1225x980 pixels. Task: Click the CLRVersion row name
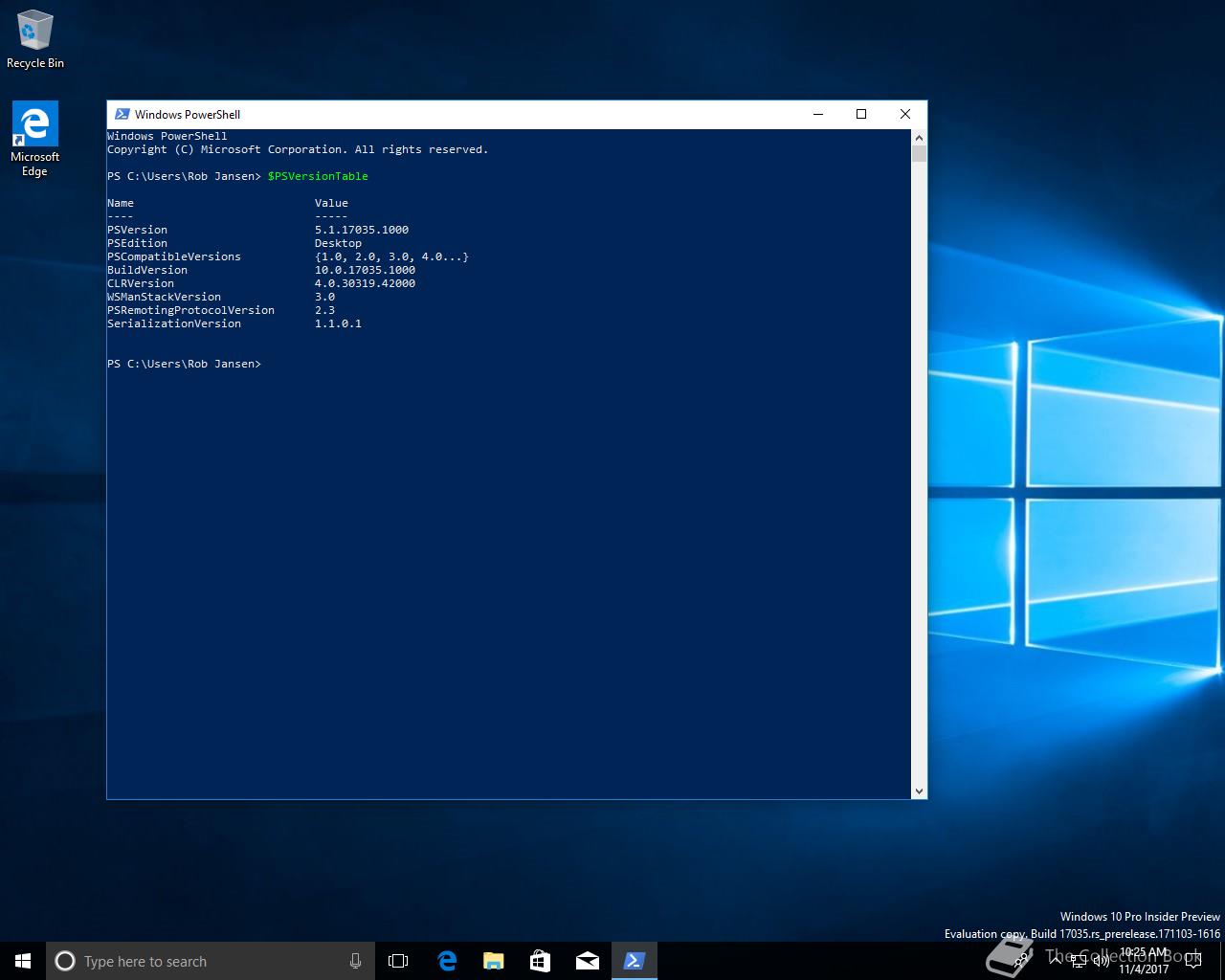coord(141,283)
